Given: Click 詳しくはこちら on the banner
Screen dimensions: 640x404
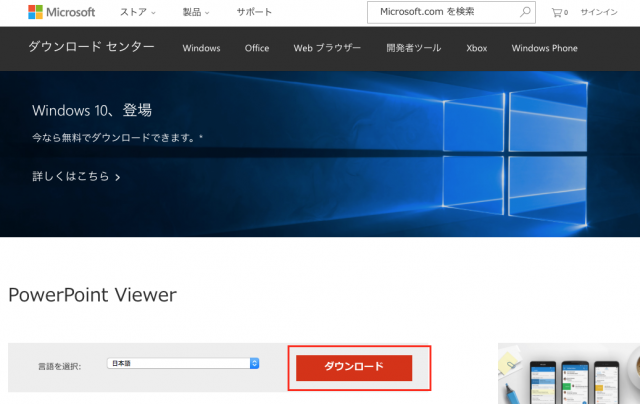Looking at the screenshot, I should tap(76, 177).
